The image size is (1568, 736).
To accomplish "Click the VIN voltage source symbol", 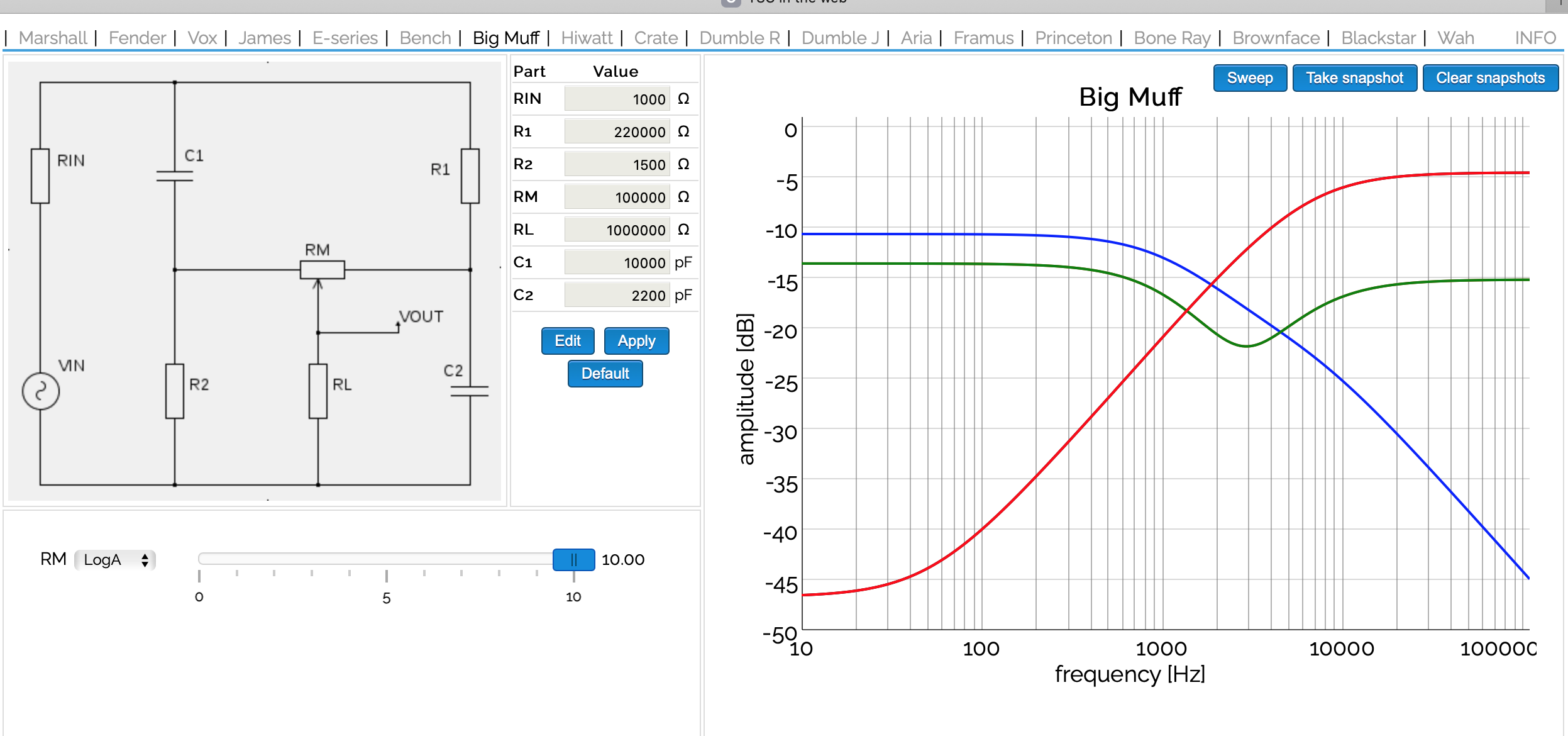I will coord(41,391).
